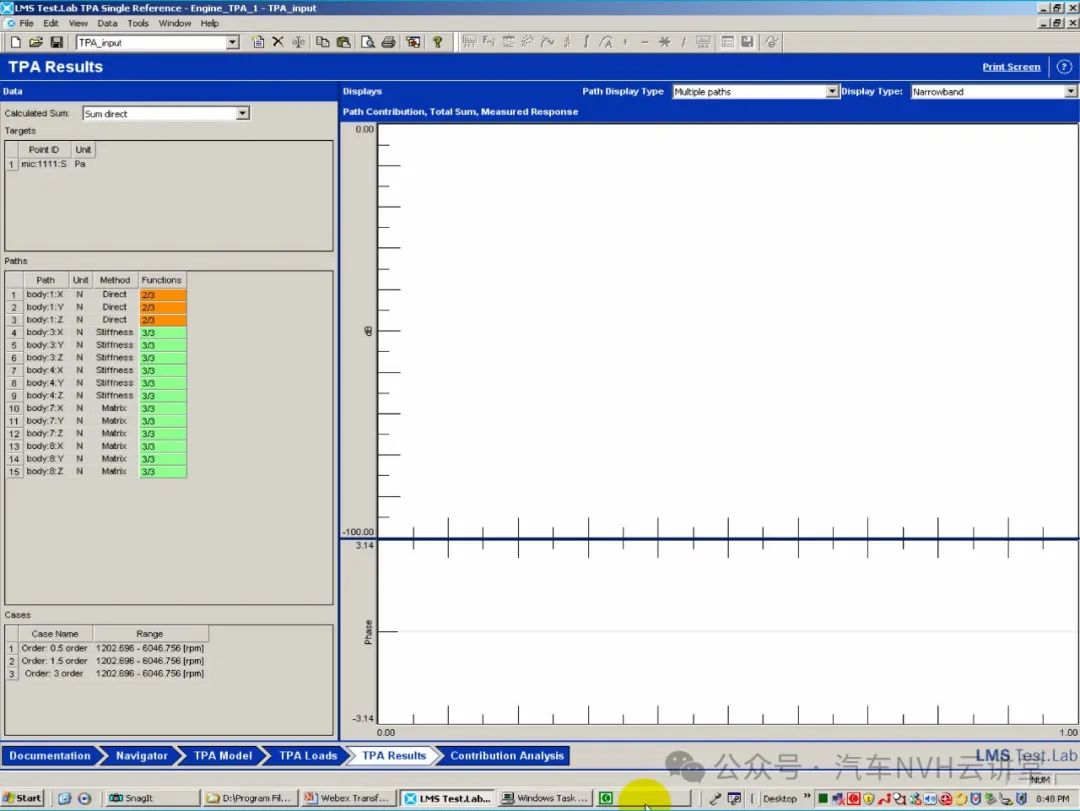The image size is (1080, 811).
Task: Go to the TPA Loads tab
Action: [307, 756]
